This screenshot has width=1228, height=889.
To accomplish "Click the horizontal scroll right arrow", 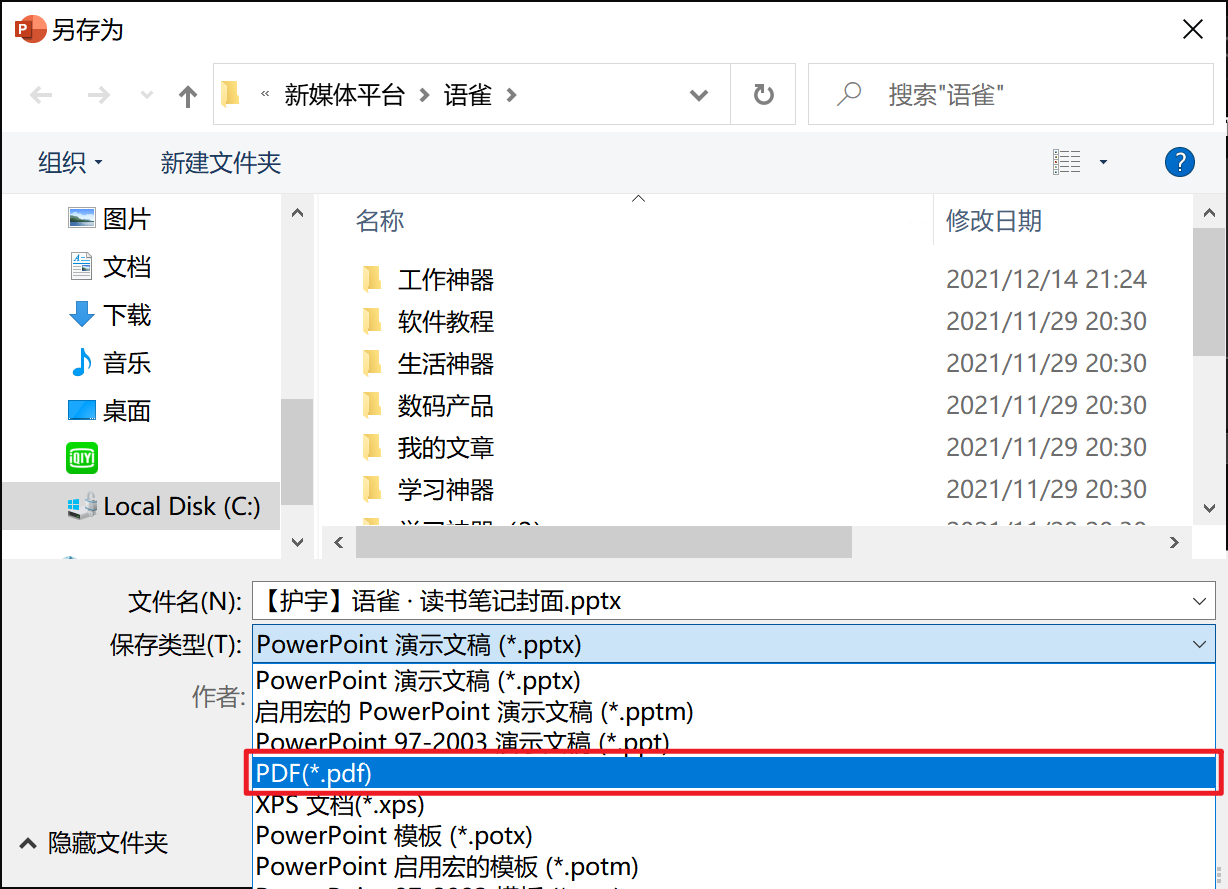I will point(1174,542).
